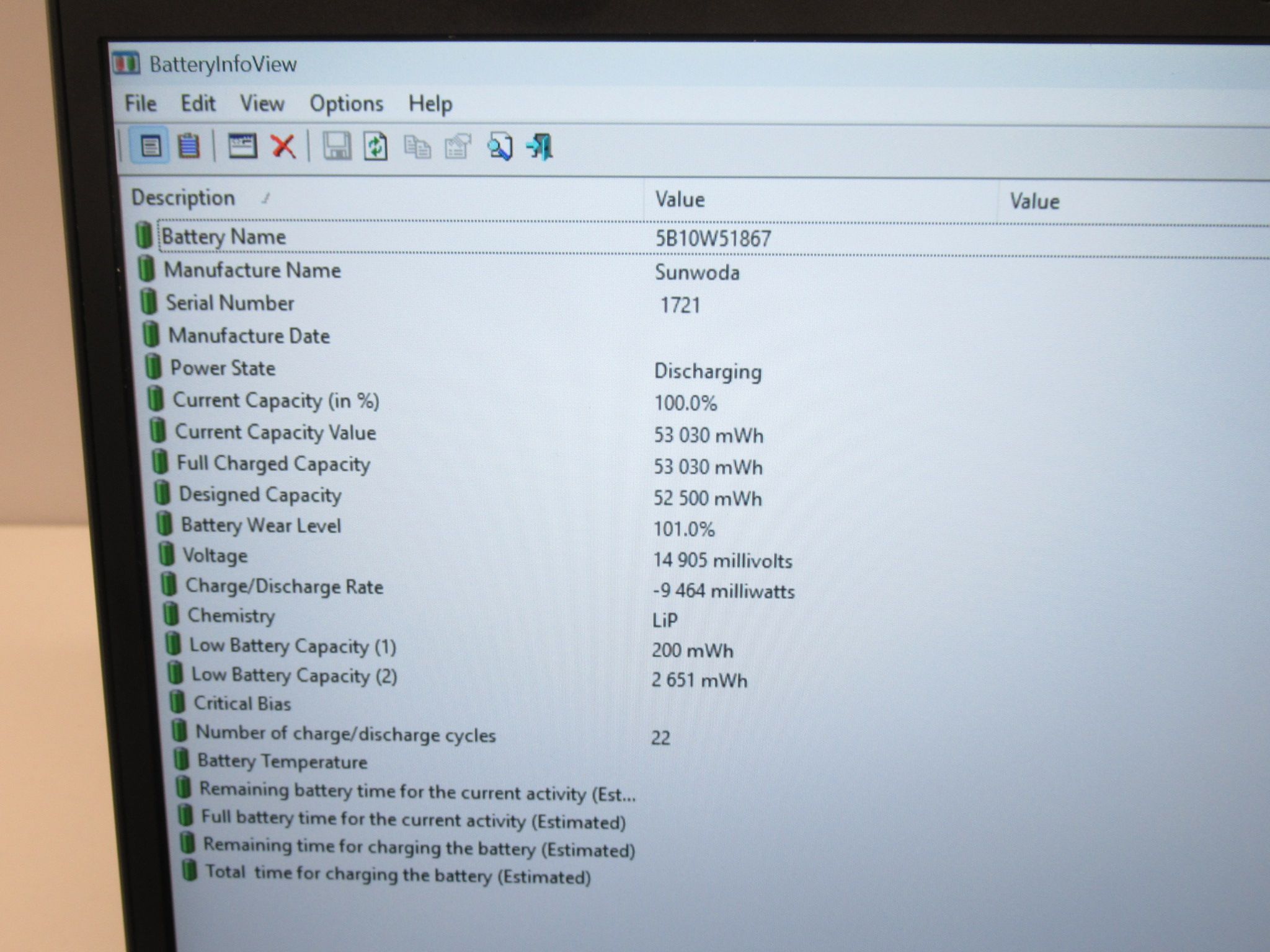Open the File menu
The image size is (1270, 952).
[x=140, y=103]
